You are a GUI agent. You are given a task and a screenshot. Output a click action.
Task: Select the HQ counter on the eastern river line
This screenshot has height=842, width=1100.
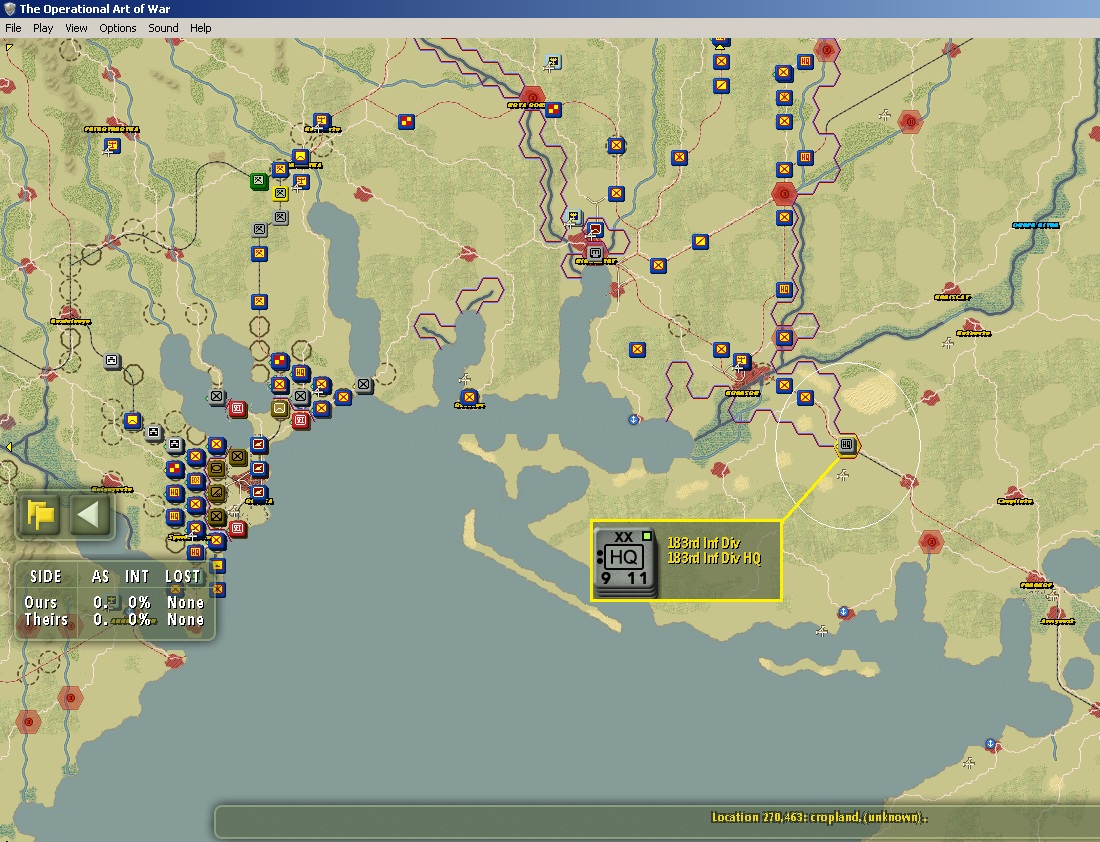click(x=784, y=289)
